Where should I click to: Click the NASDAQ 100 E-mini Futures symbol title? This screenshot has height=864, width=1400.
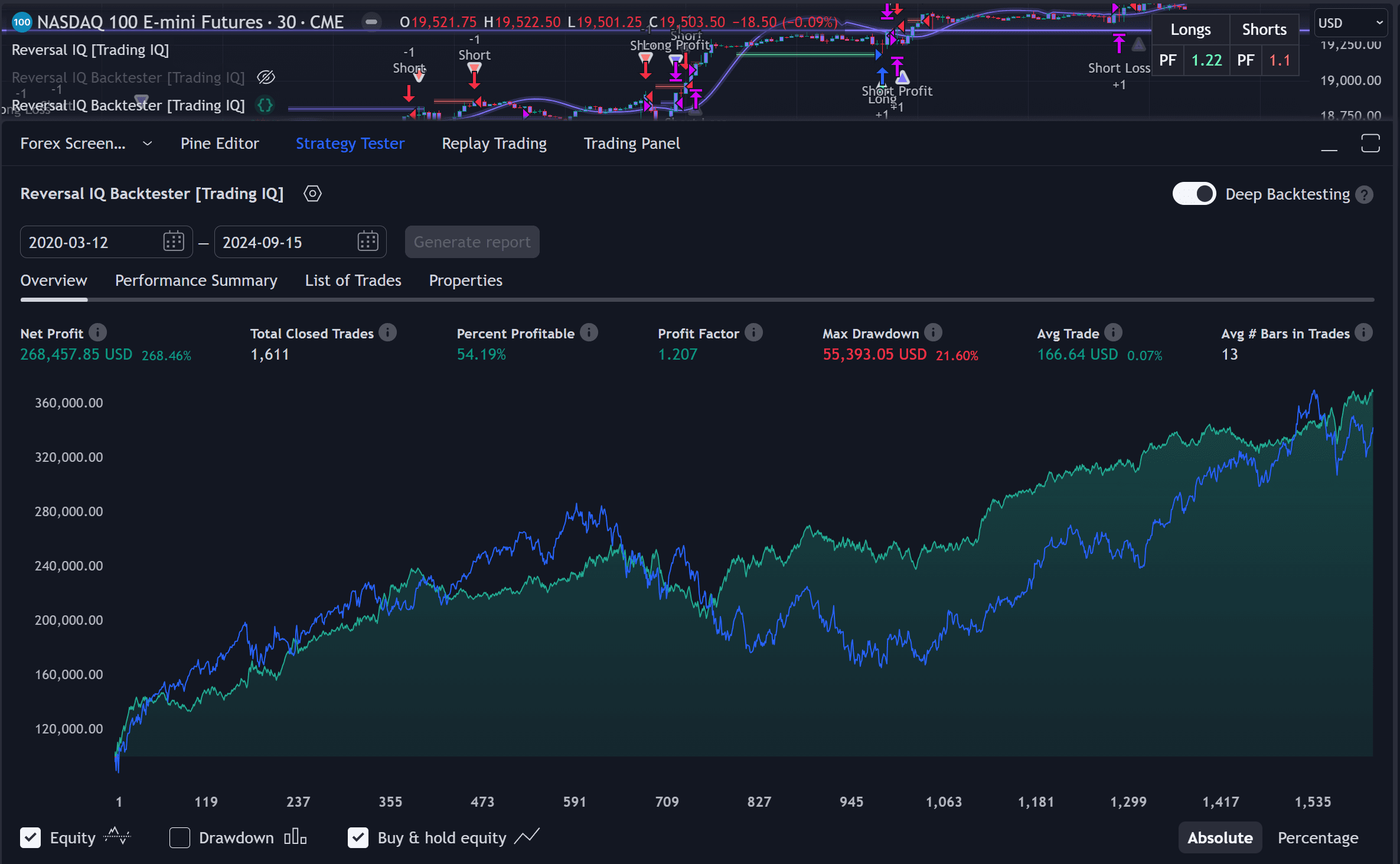click(190, 22)
